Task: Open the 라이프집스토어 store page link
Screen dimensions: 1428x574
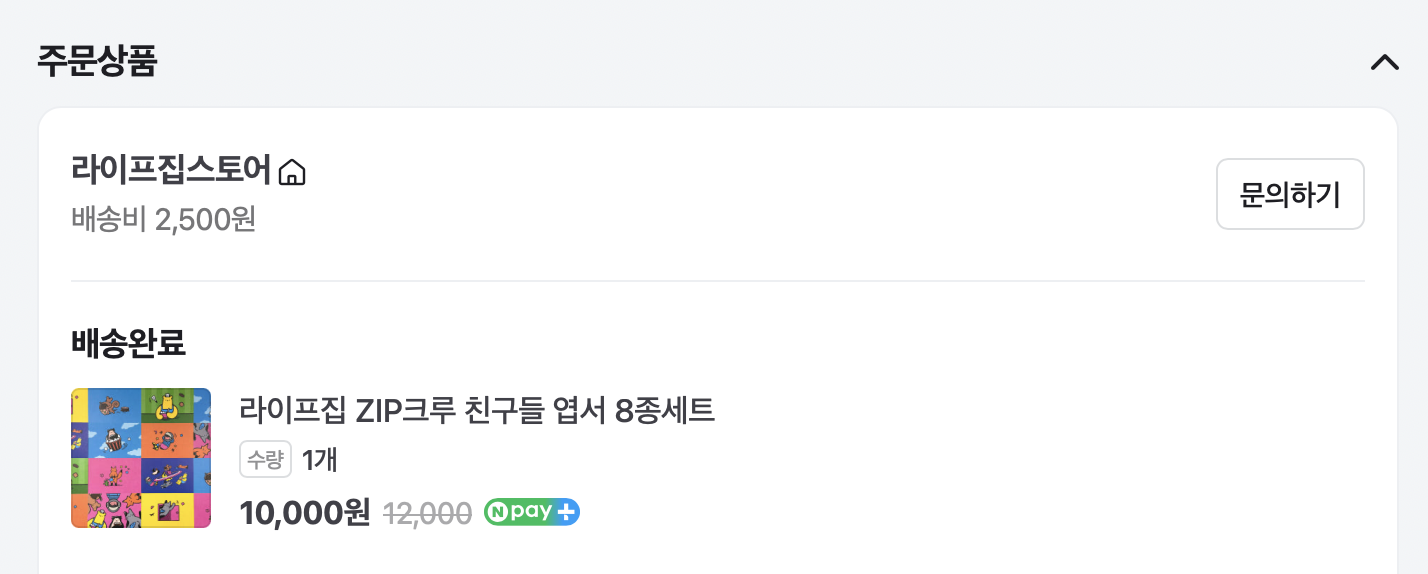Action: pyautogui.click(x=172, y=171)
